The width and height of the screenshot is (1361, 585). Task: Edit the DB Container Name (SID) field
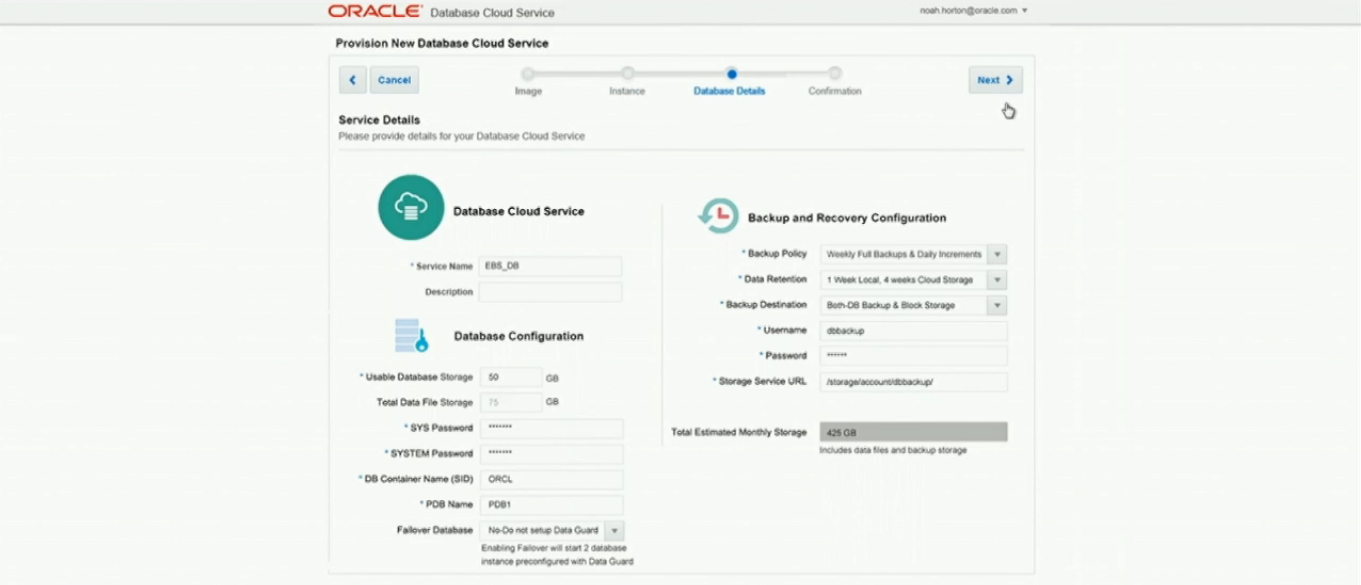pos(551,479)
